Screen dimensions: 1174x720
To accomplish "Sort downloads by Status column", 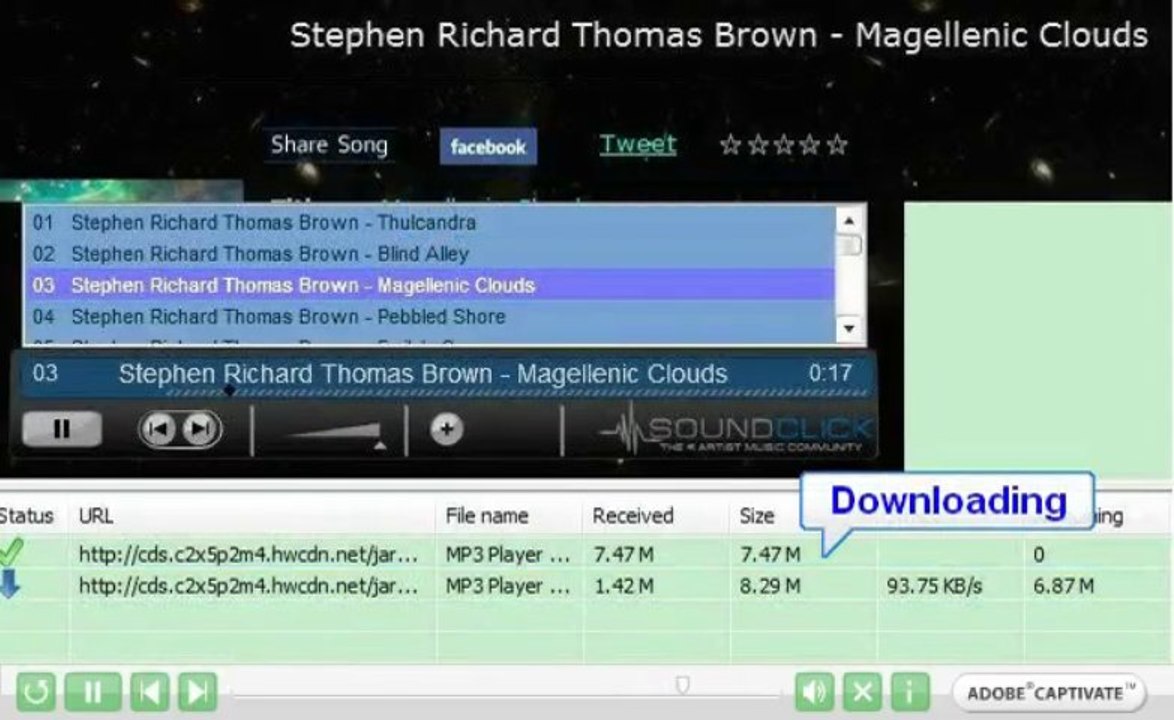I will tap(27, 516).
